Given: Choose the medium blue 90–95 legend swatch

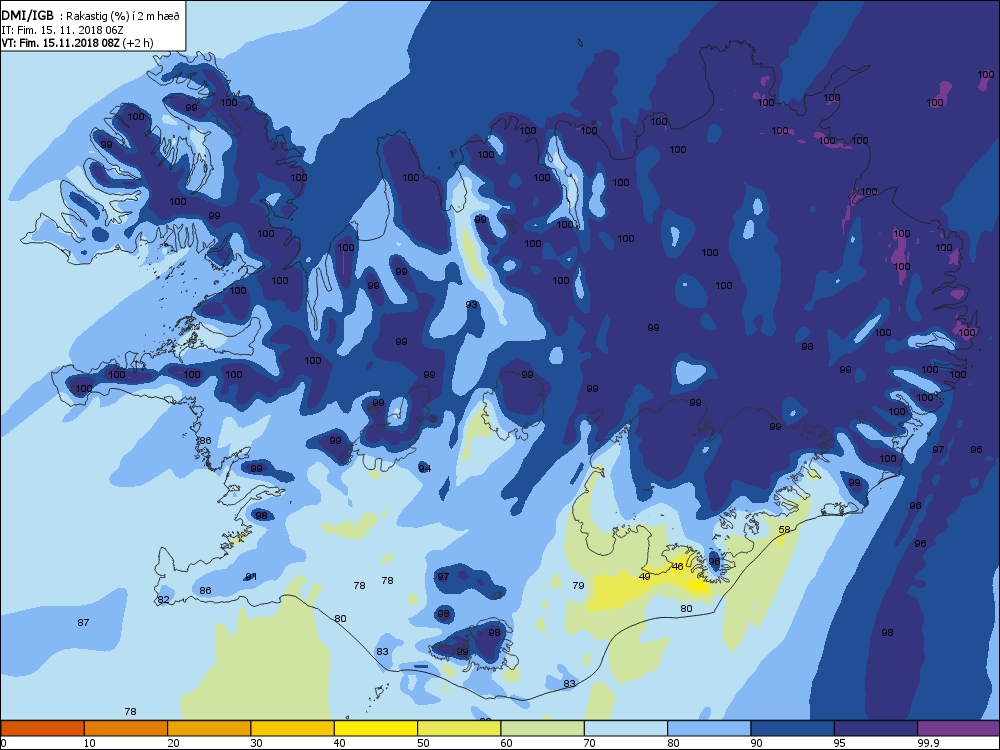Looking at the screenshot, I should [793, 728].
